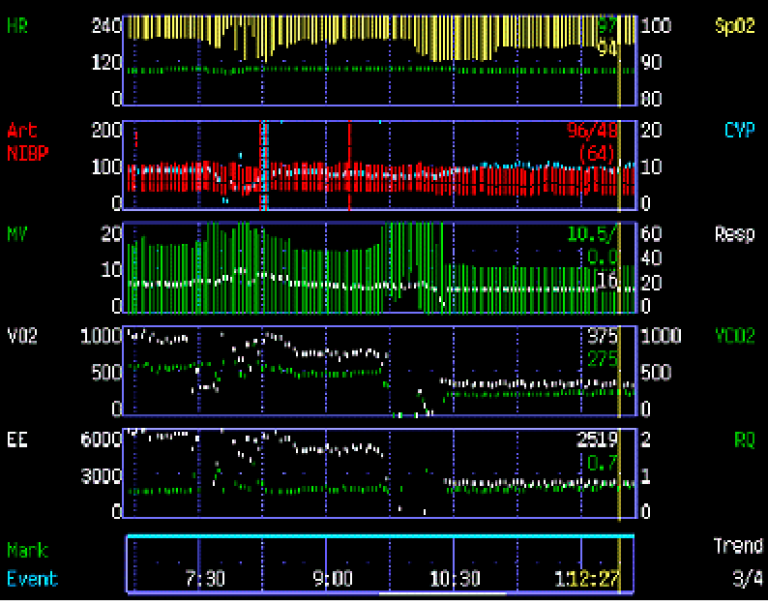Click the SpO2 value 94
The width and height of the screenshot is (768, 606).
(607, 48)
